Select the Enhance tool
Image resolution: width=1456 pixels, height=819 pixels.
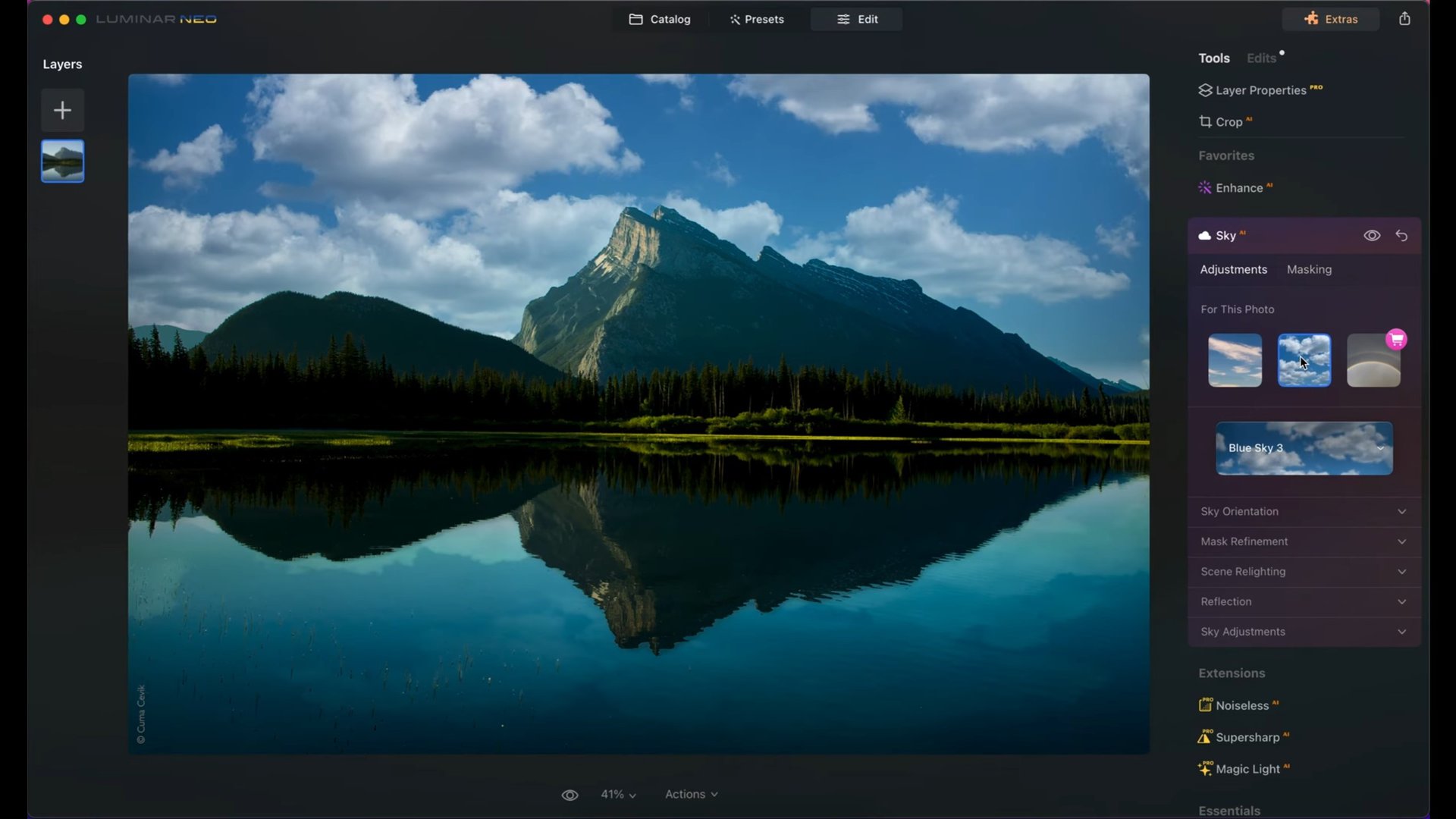tap(1237, 188)
